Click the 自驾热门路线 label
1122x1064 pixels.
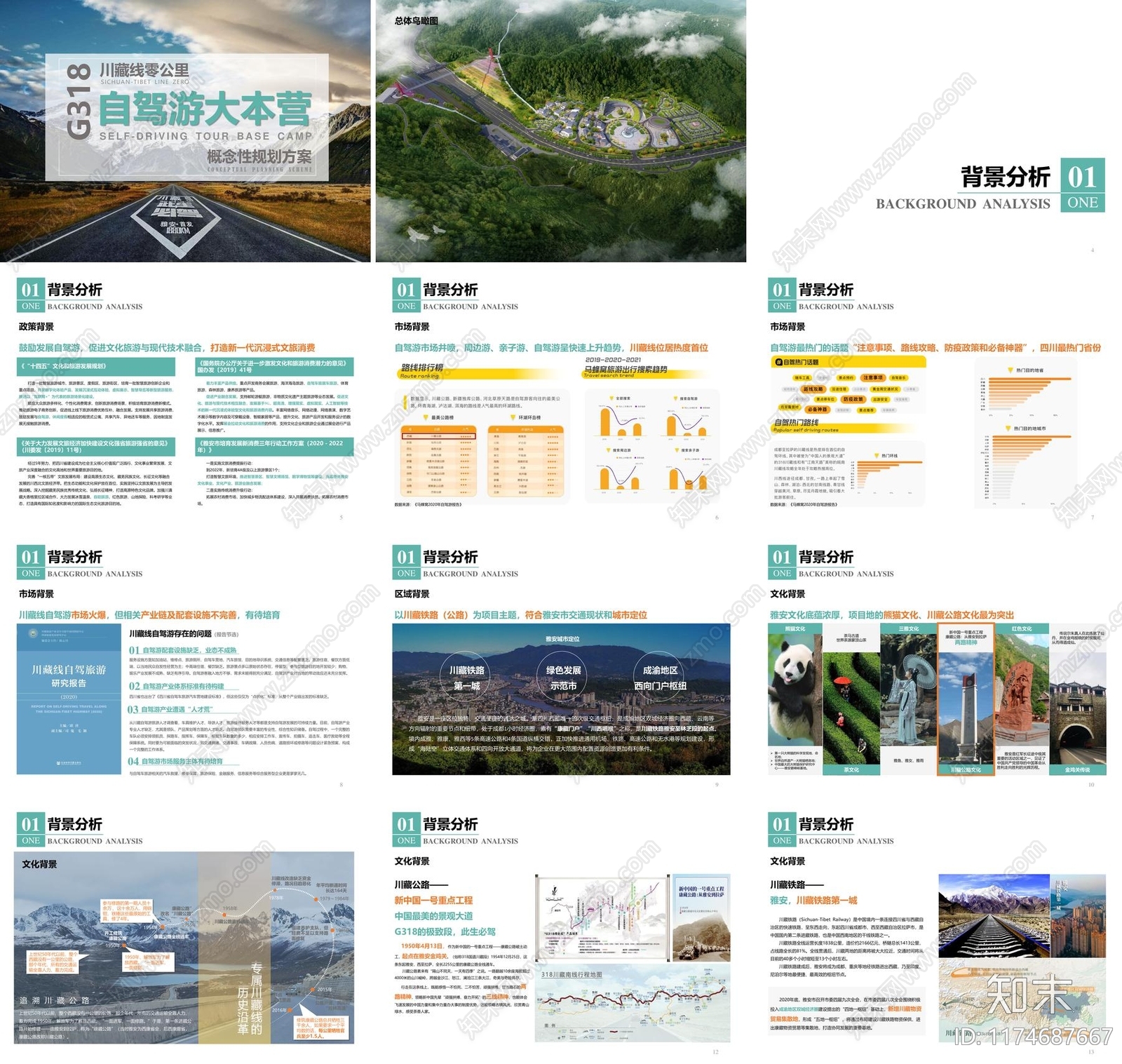pos(796,423)
